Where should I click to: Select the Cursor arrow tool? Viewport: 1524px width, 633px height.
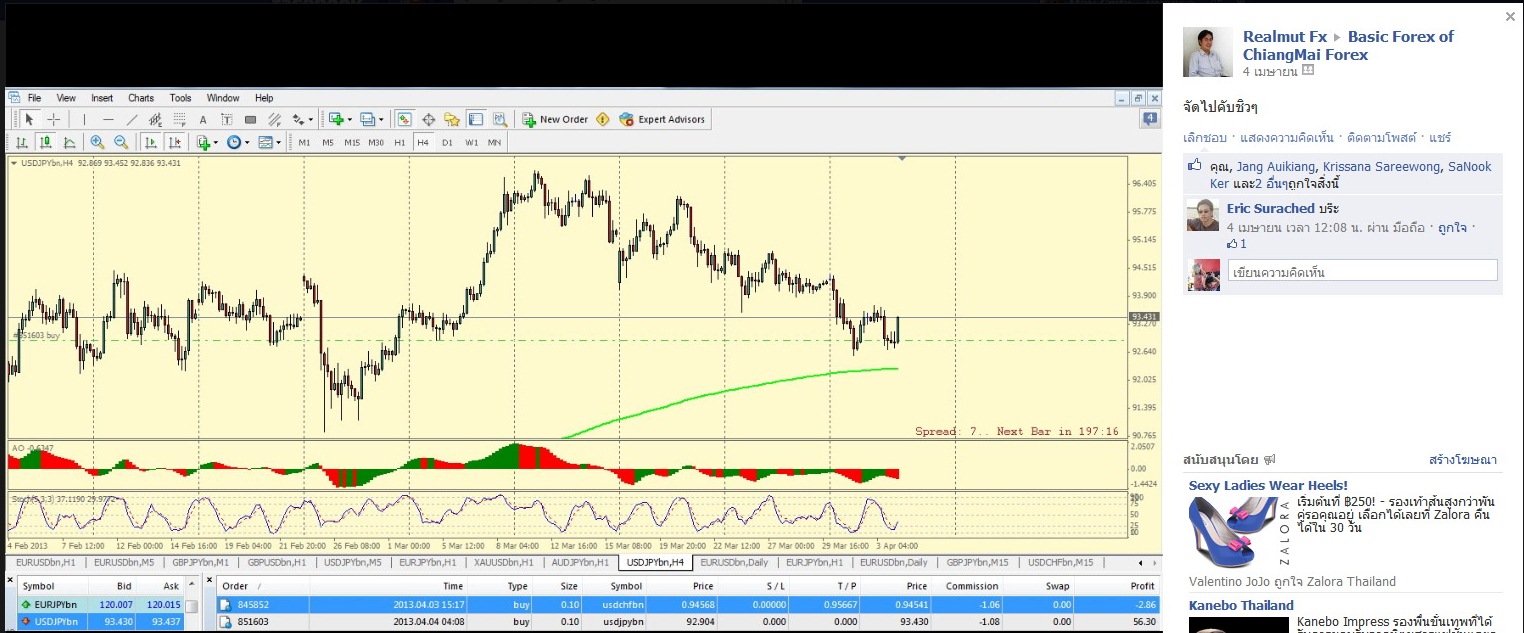(29, 119)
